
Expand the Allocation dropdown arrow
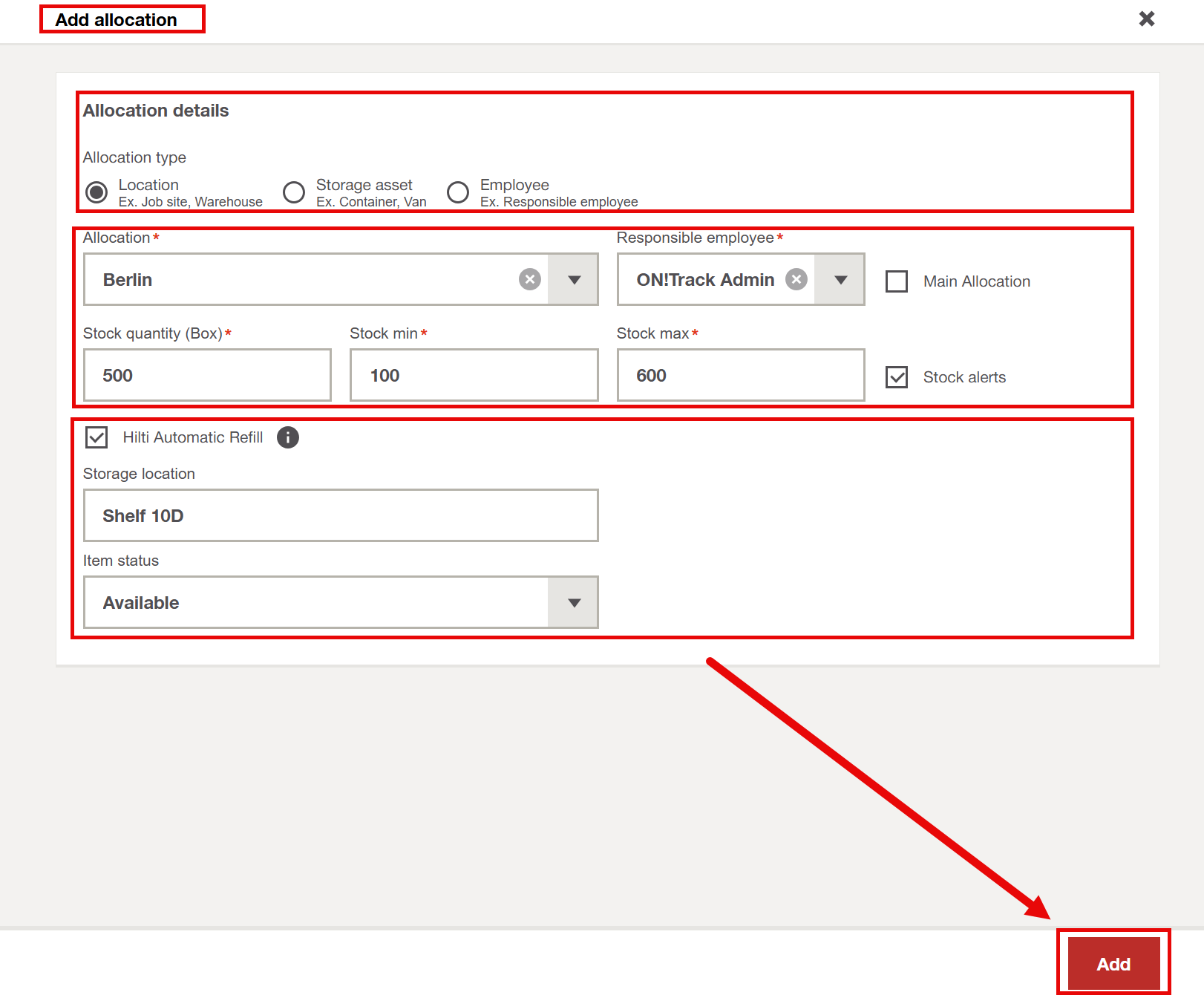click(x=574, y=280)
